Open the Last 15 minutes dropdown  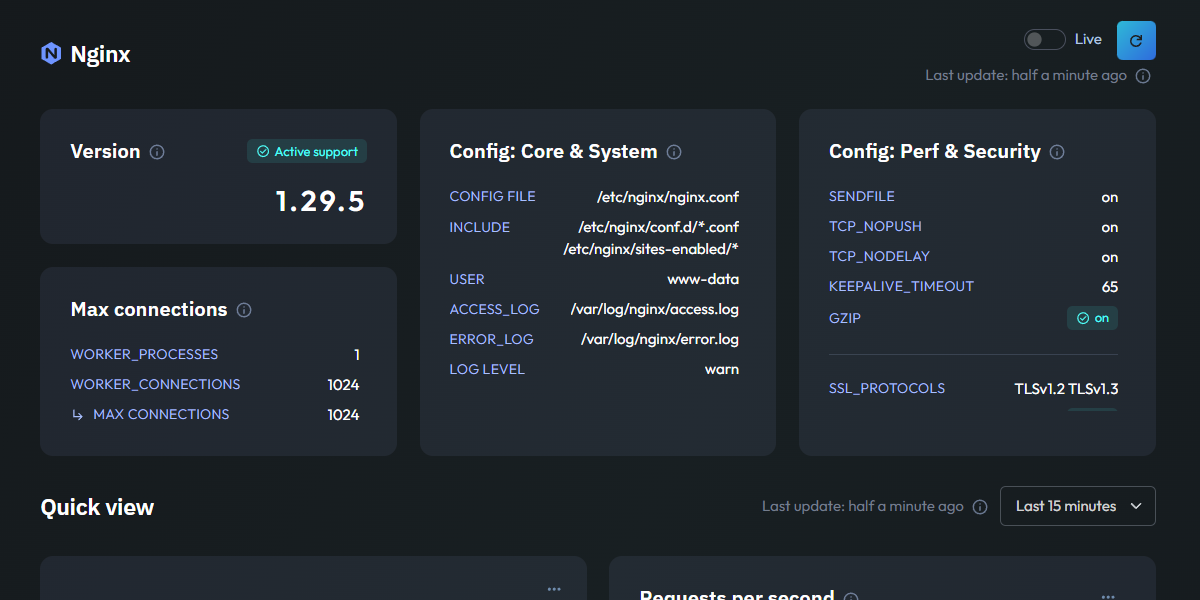point(1078,506)
